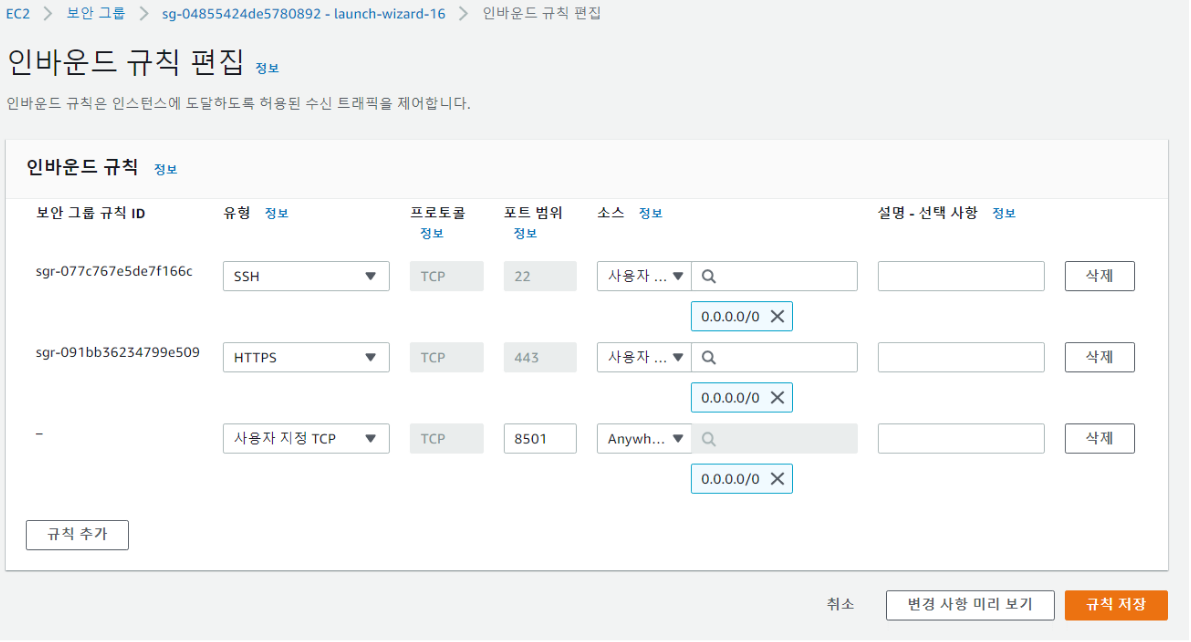Open 정보 link next to 설명 - 선택 사항

click(1003, 213)
